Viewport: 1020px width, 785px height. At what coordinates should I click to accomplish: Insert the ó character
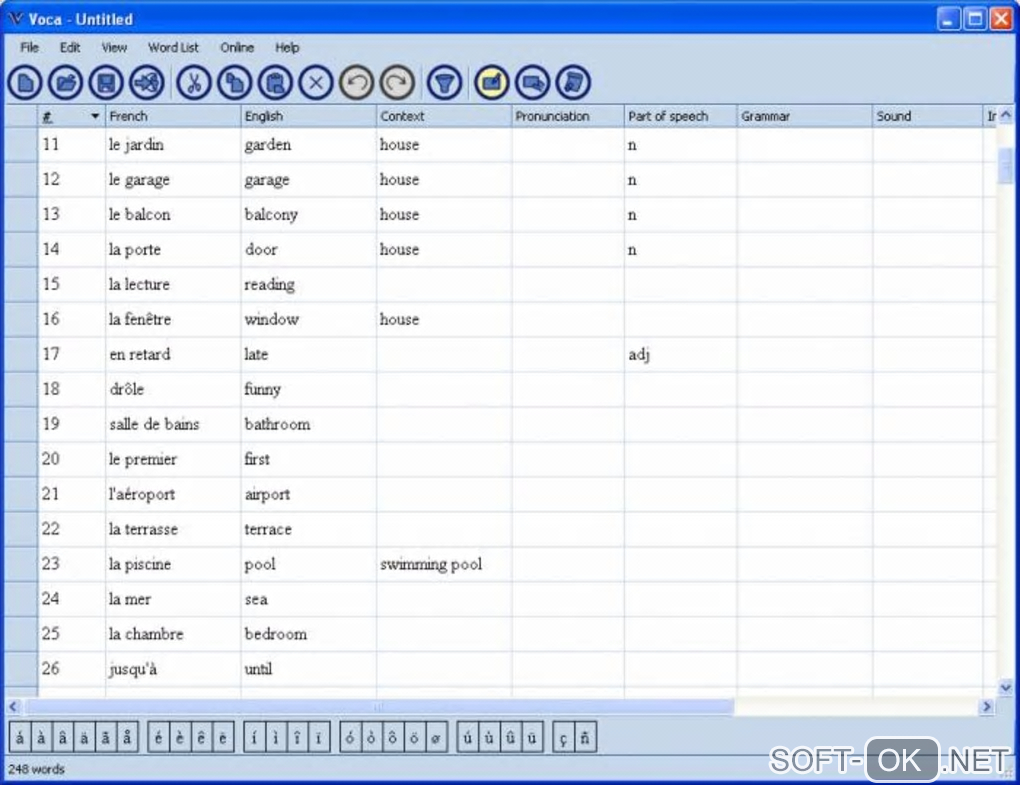pos(351,738)
